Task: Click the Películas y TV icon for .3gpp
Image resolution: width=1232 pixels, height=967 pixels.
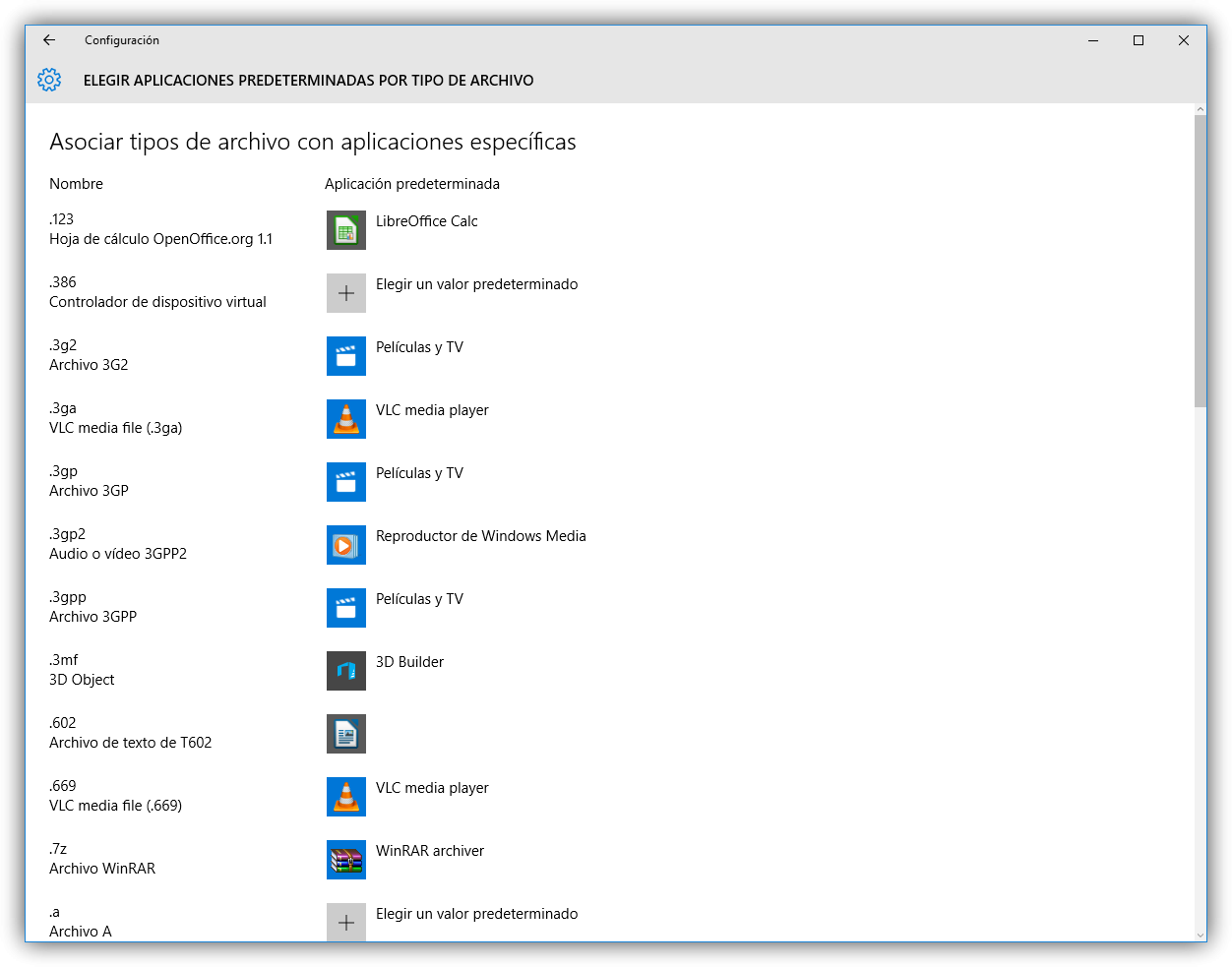Action: 346,608
